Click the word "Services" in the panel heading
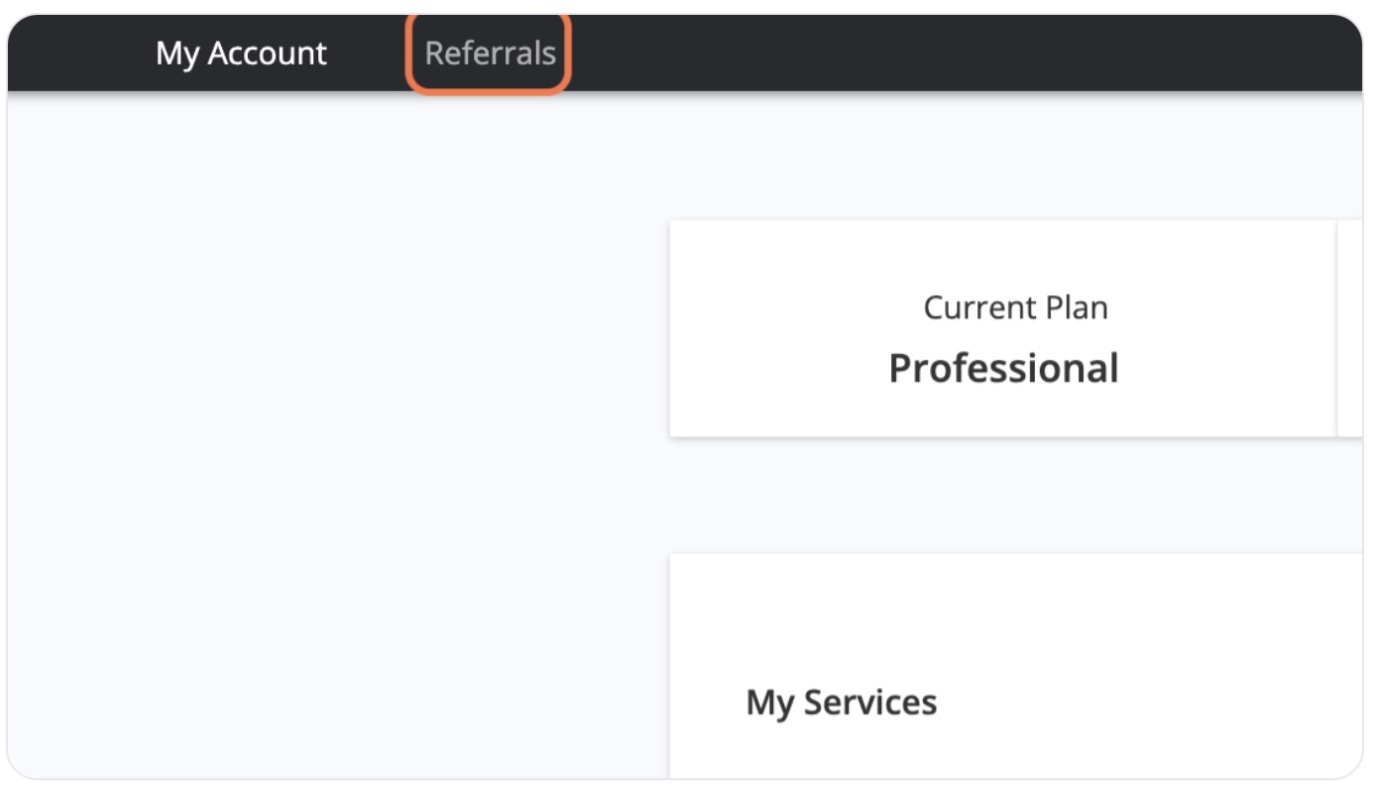 pos(870,702)
